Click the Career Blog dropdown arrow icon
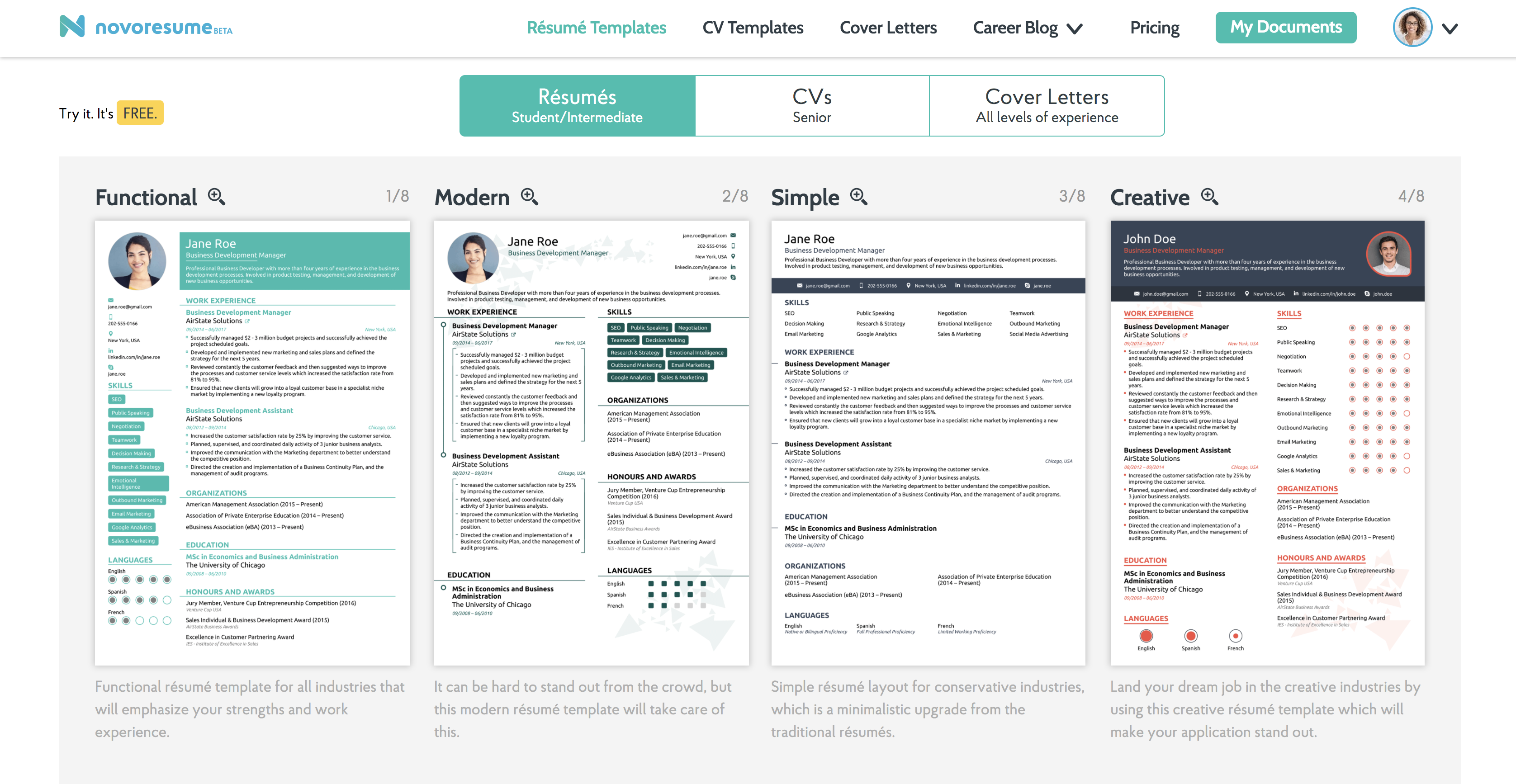Screen dimensions: 1516x784 point(1078,28)
